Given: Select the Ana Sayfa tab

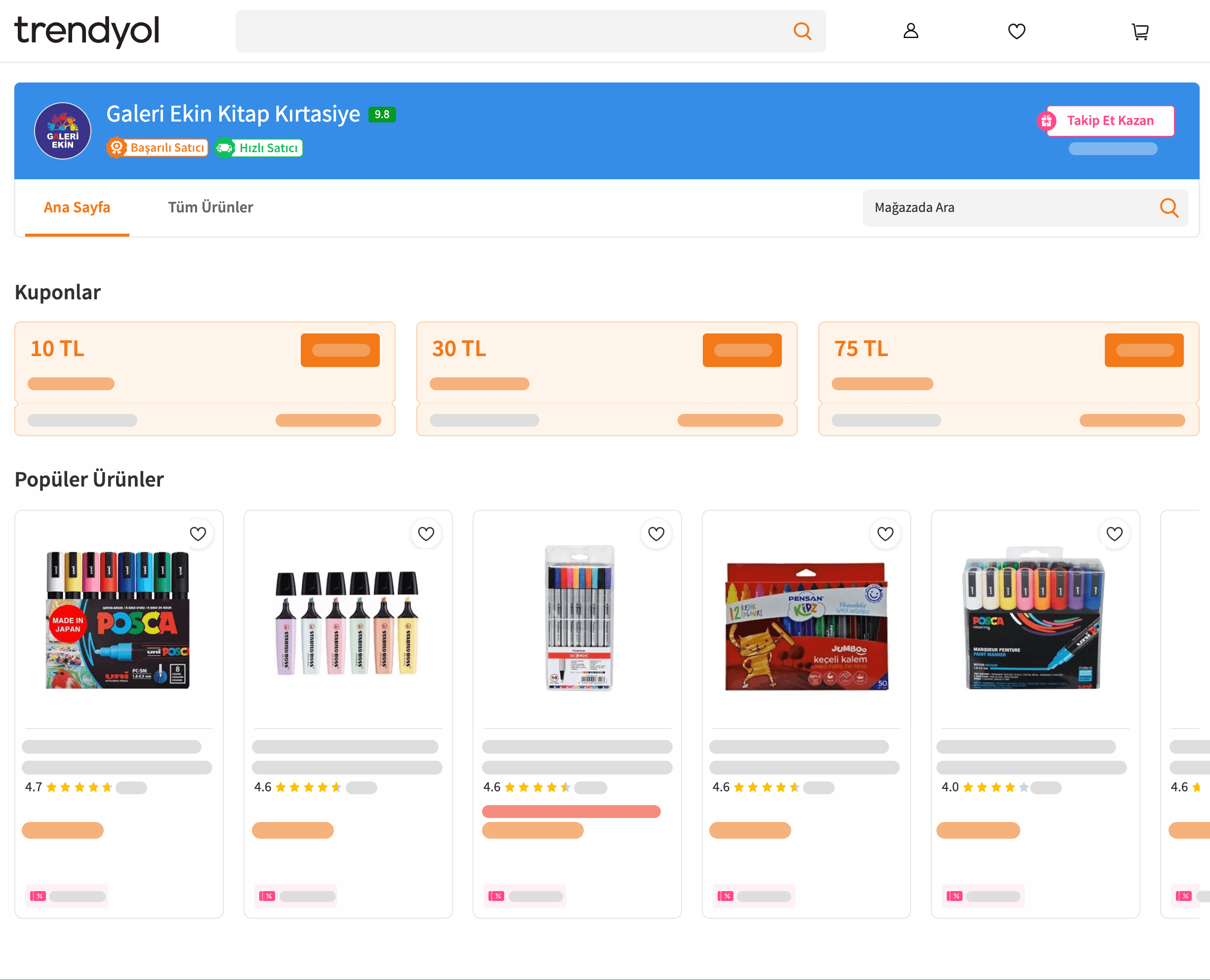Looking at the screenshot, I should pyautogui.click(x=77, y=207).
